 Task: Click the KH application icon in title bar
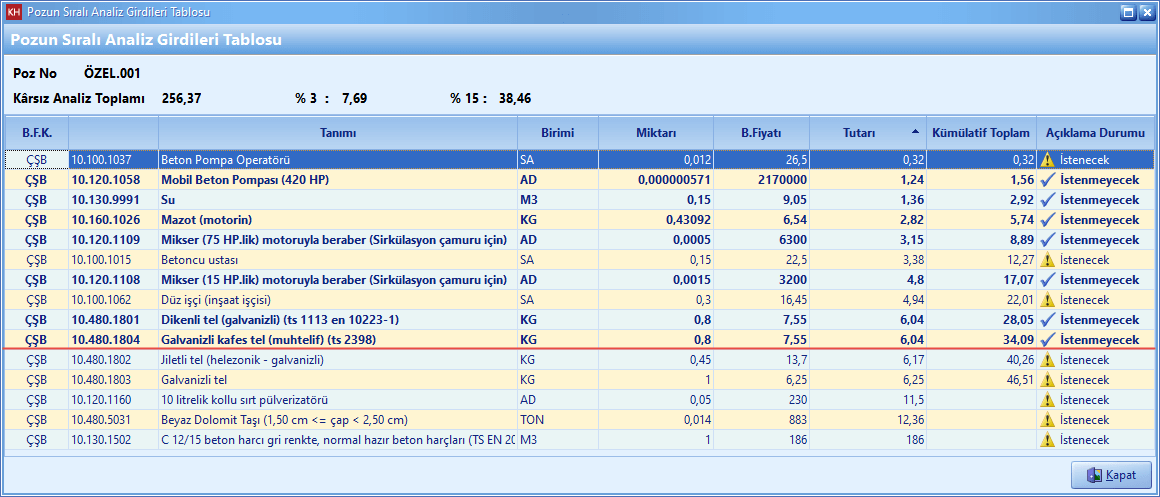[13, 13]
